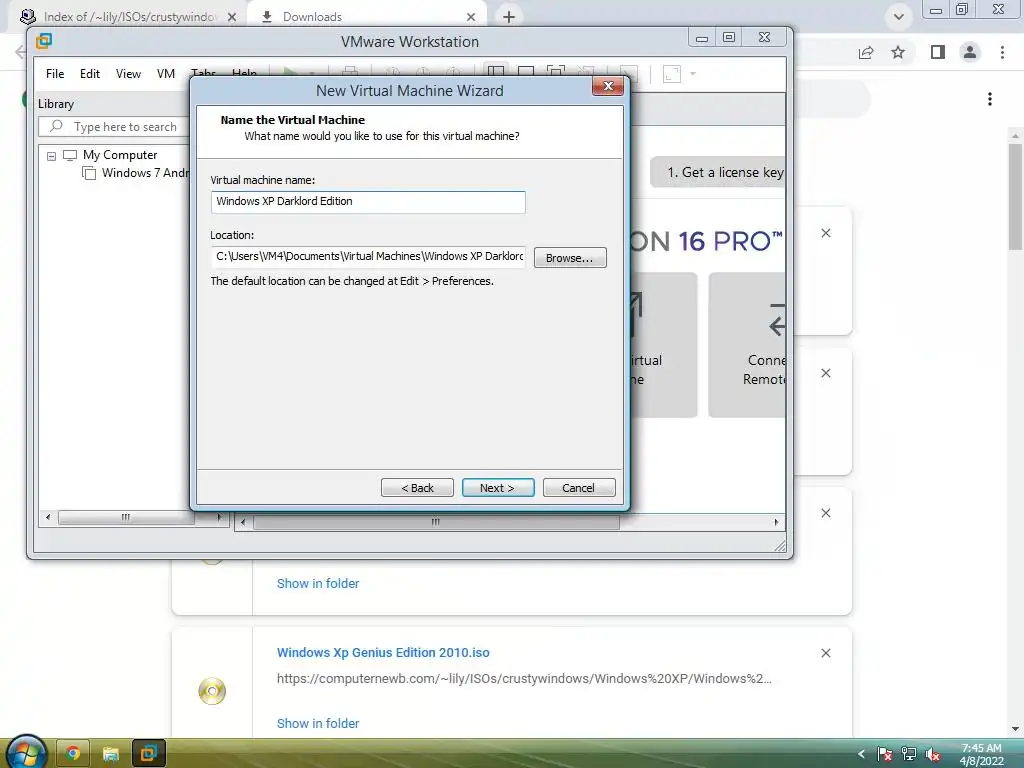Open the Chrome side panel icon
Viewport: 1024px width, 768px height.
[938, 52]
